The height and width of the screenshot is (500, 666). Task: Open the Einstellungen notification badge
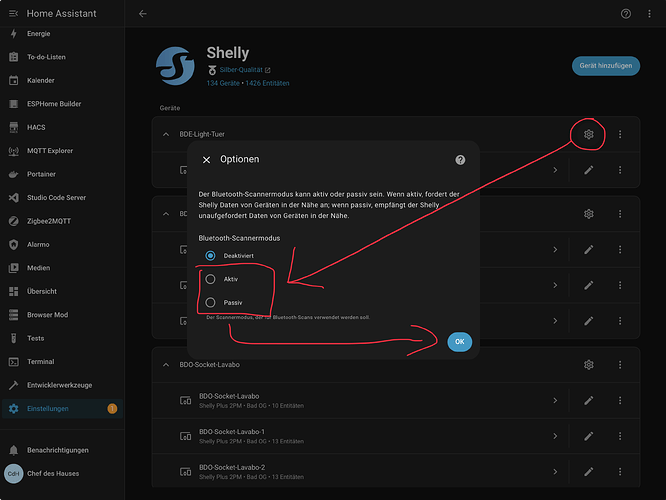[112, 409]
